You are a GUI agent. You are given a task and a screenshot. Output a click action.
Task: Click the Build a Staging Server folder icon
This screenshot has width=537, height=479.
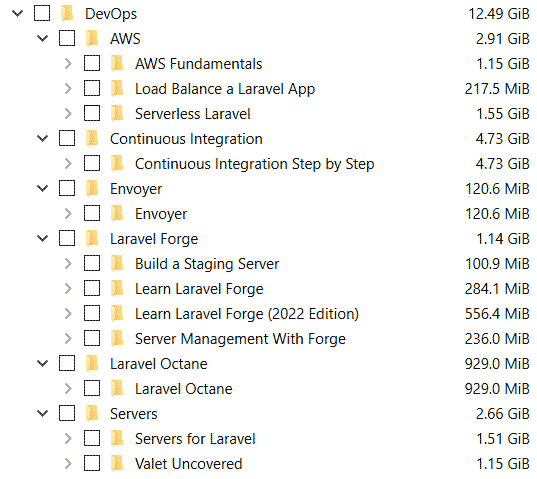(x=117, y=264)
